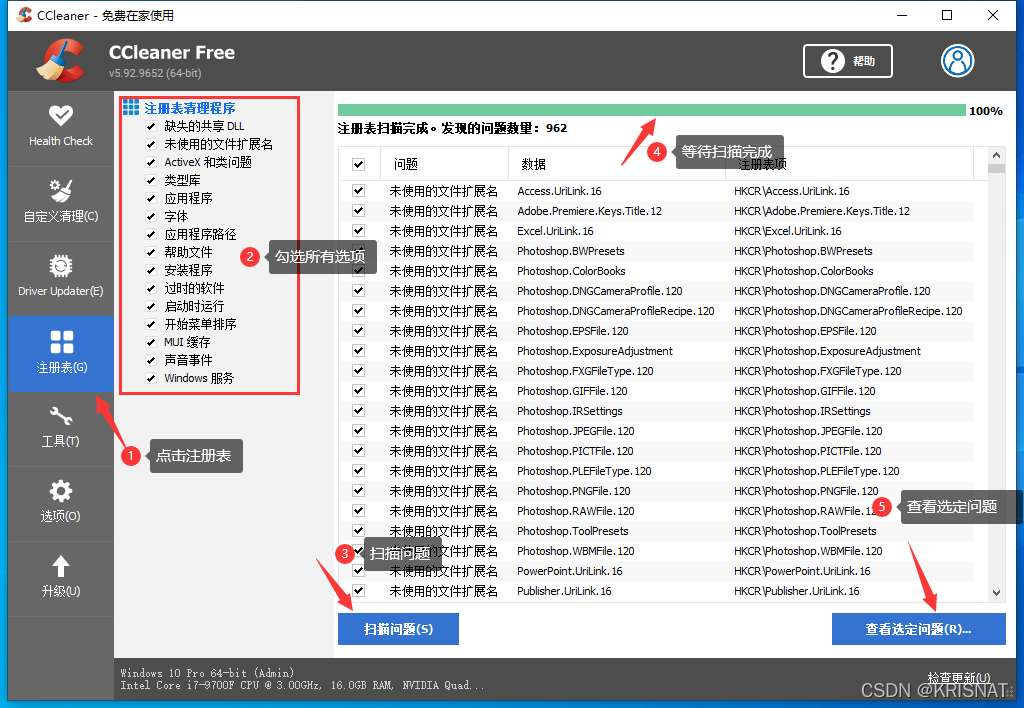Uncheck the Photoshop.ColorBooks issue row
1024x708 pixels.
click(357, 270)
